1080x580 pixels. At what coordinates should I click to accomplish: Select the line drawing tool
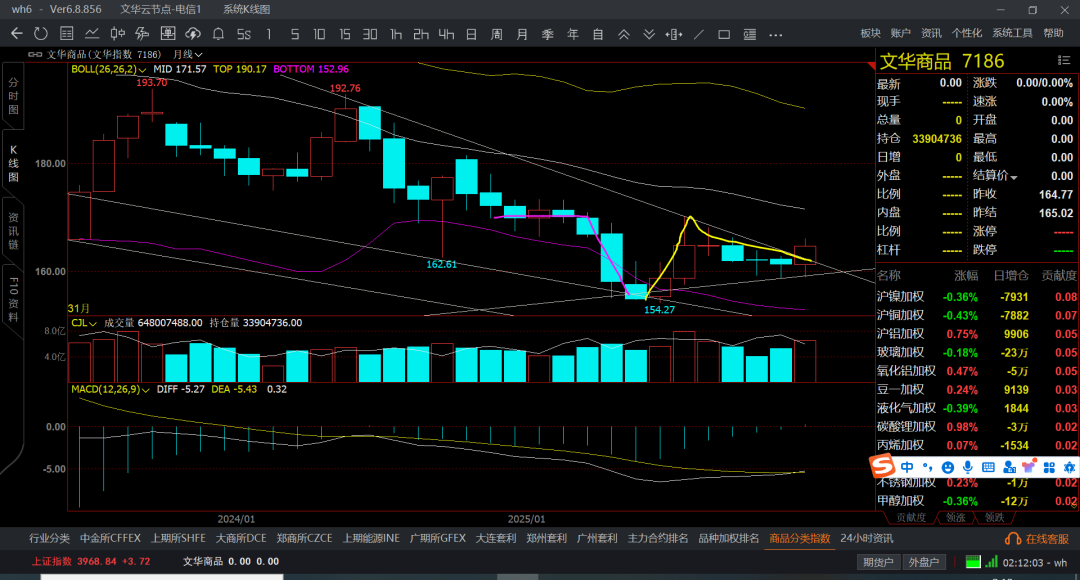(x=699, y=34)
